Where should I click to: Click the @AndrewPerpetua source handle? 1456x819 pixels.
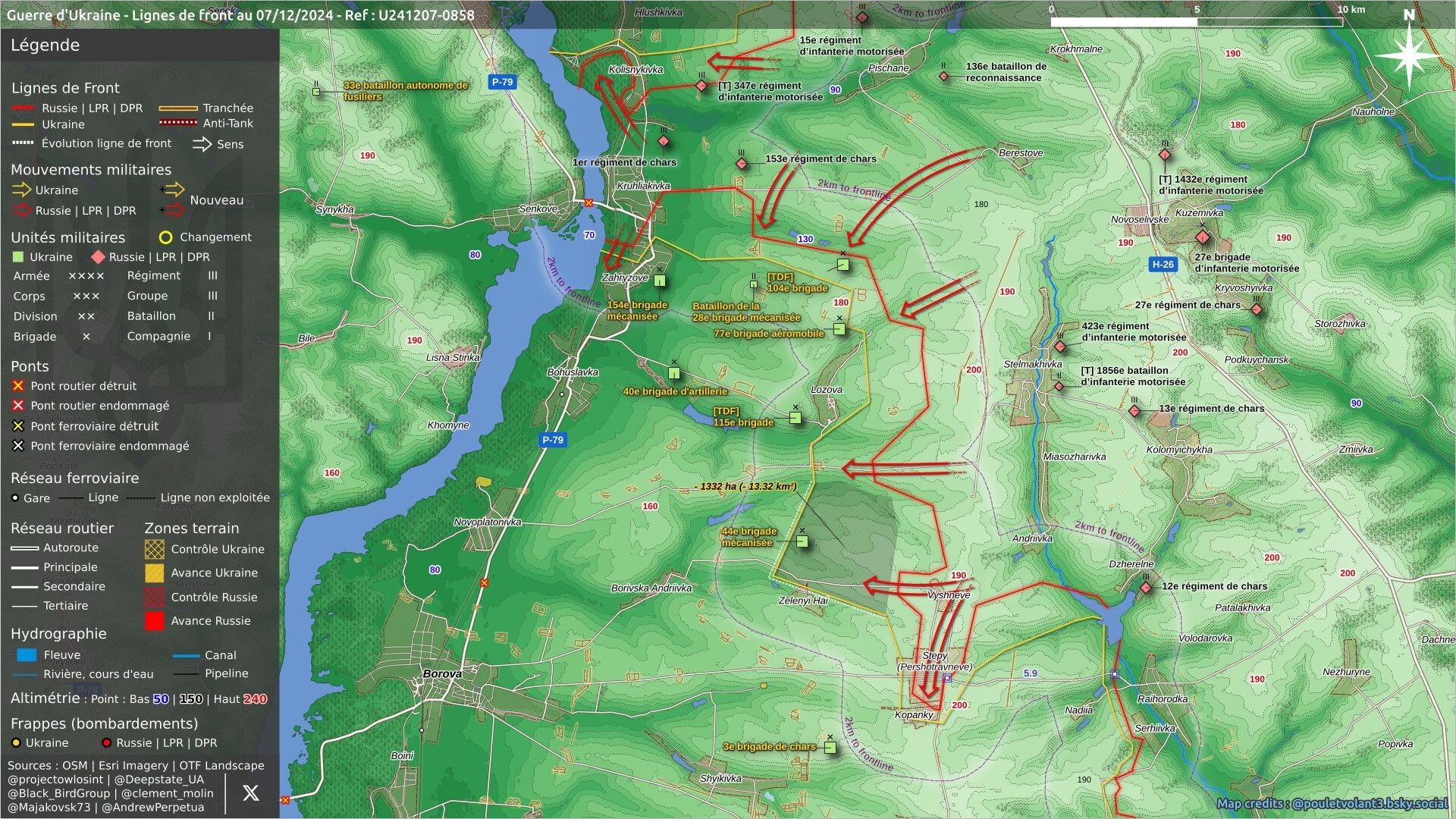(x=152, y=808)
